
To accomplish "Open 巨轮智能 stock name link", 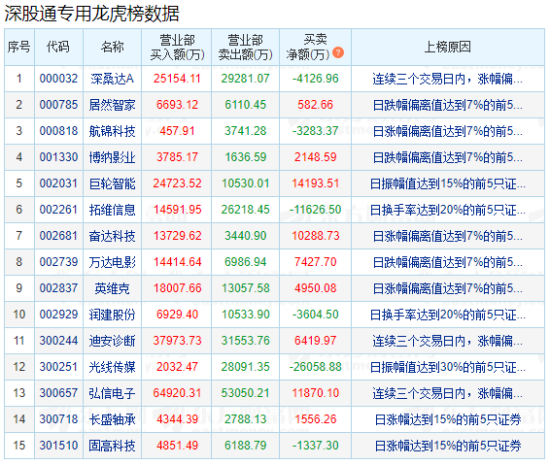I will coord(112,183).
